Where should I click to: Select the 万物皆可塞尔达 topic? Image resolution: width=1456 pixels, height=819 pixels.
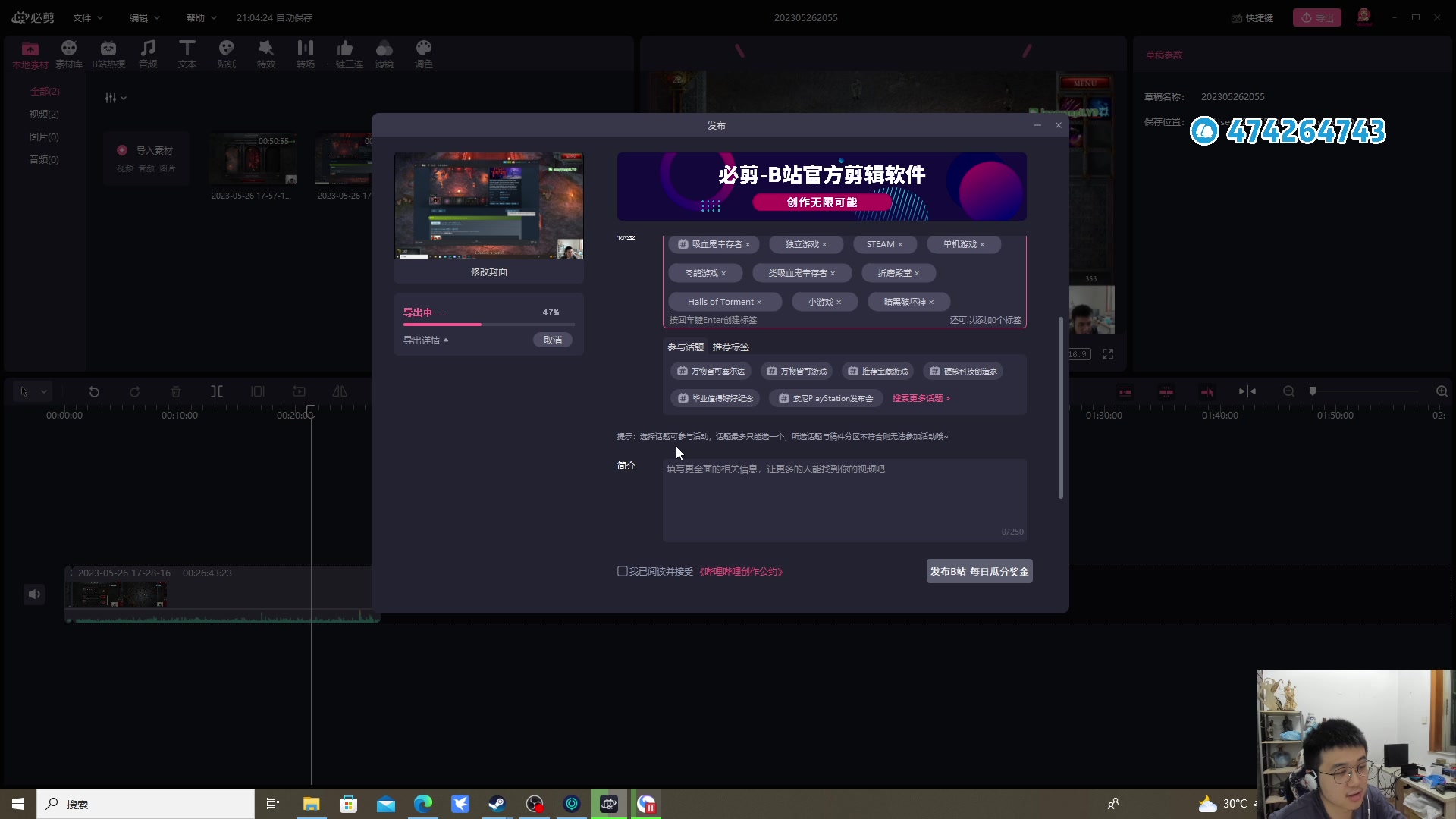[x=711, y=371]
